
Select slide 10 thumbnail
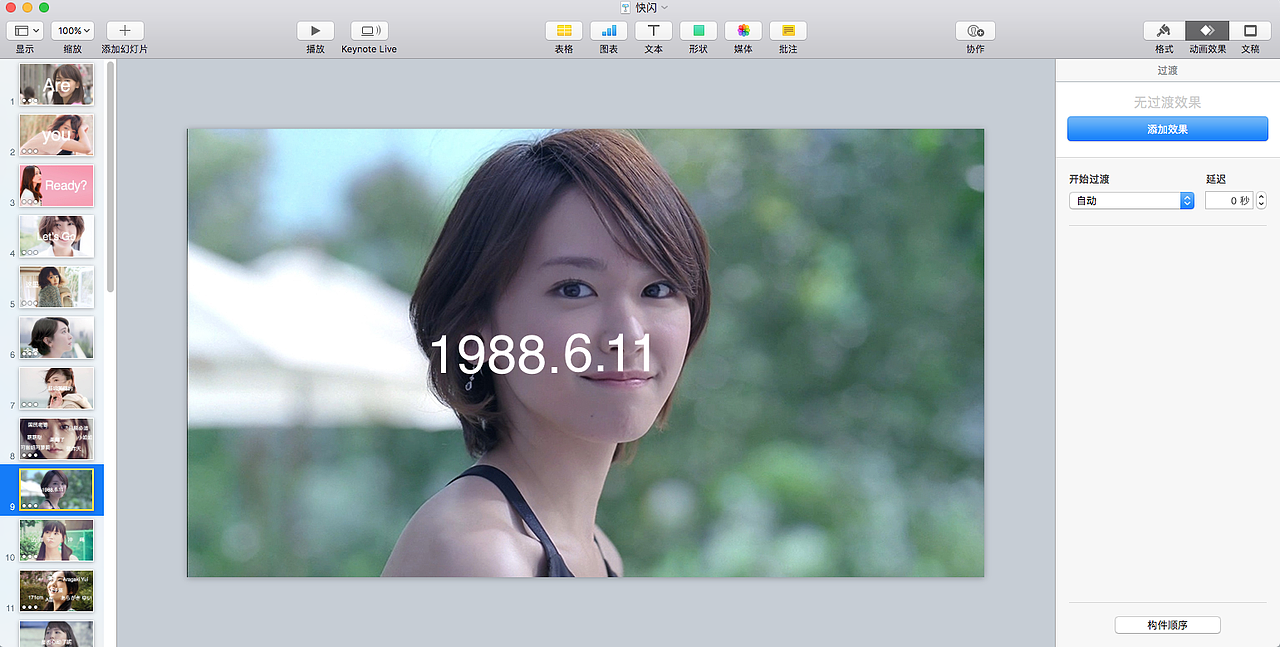pyautogui.click(x=57, y=541)
